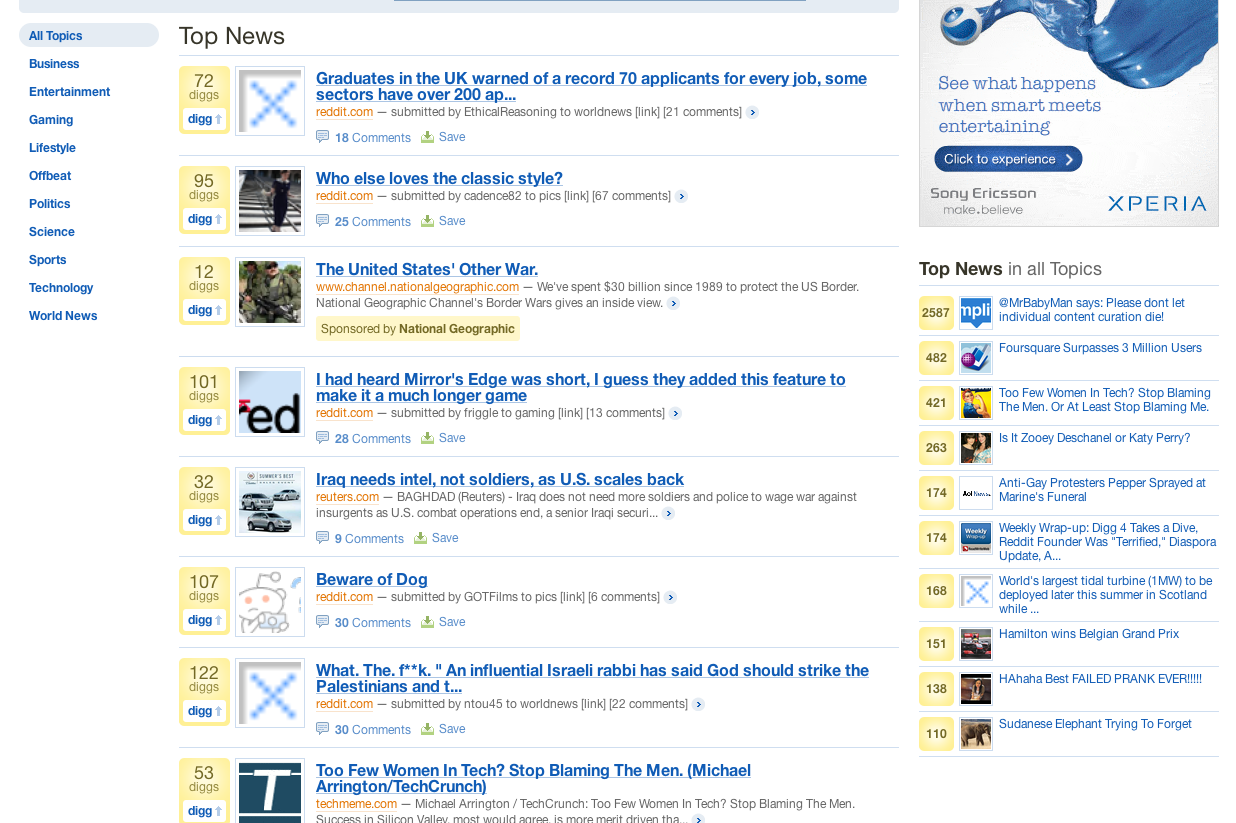Image resolution: width=1236 pixels, height=823 pixels.
Task: Click comment bubble icon beside 25 Comments
Action: 322,221
